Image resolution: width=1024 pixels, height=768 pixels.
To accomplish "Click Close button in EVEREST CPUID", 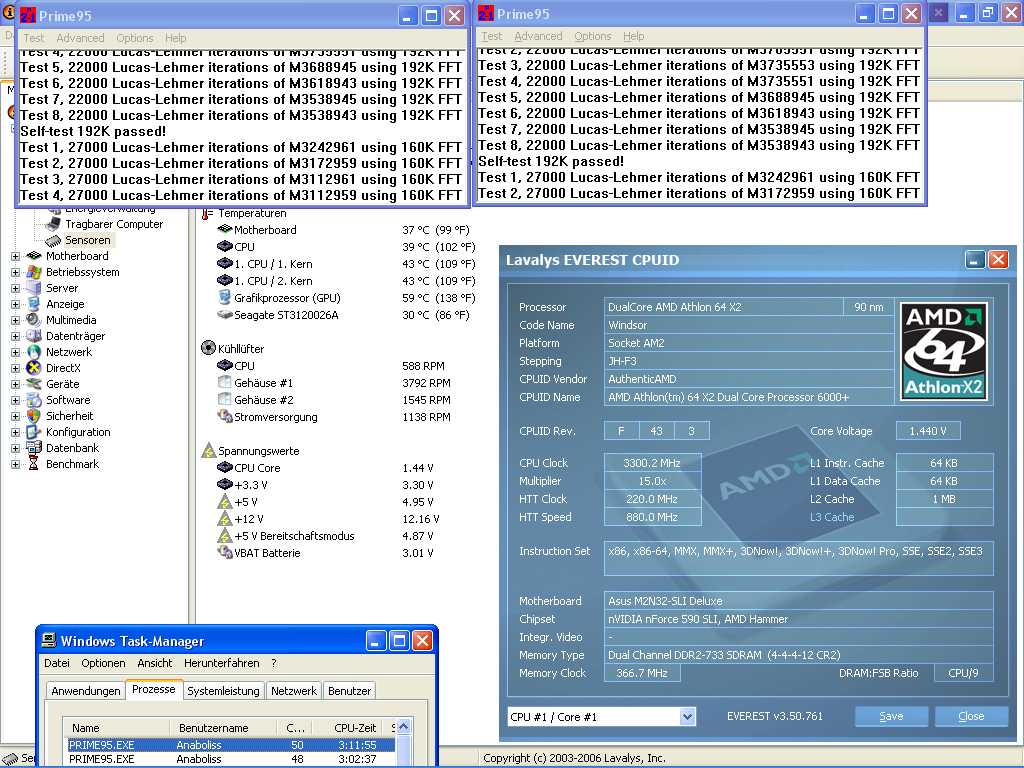I will point(971,716).
